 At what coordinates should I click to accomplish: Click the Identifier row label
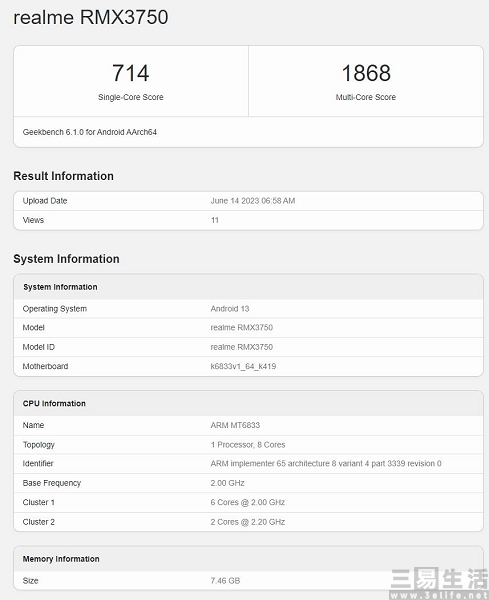pos(38,463)
